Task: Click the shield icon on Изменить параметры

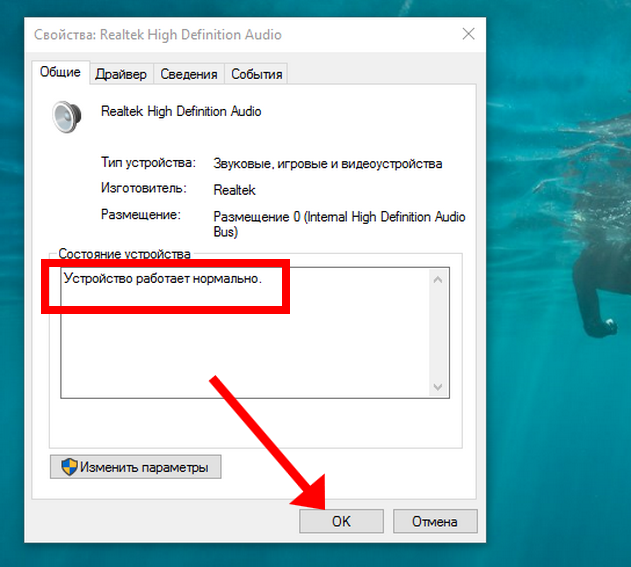Action: point(69,467)
